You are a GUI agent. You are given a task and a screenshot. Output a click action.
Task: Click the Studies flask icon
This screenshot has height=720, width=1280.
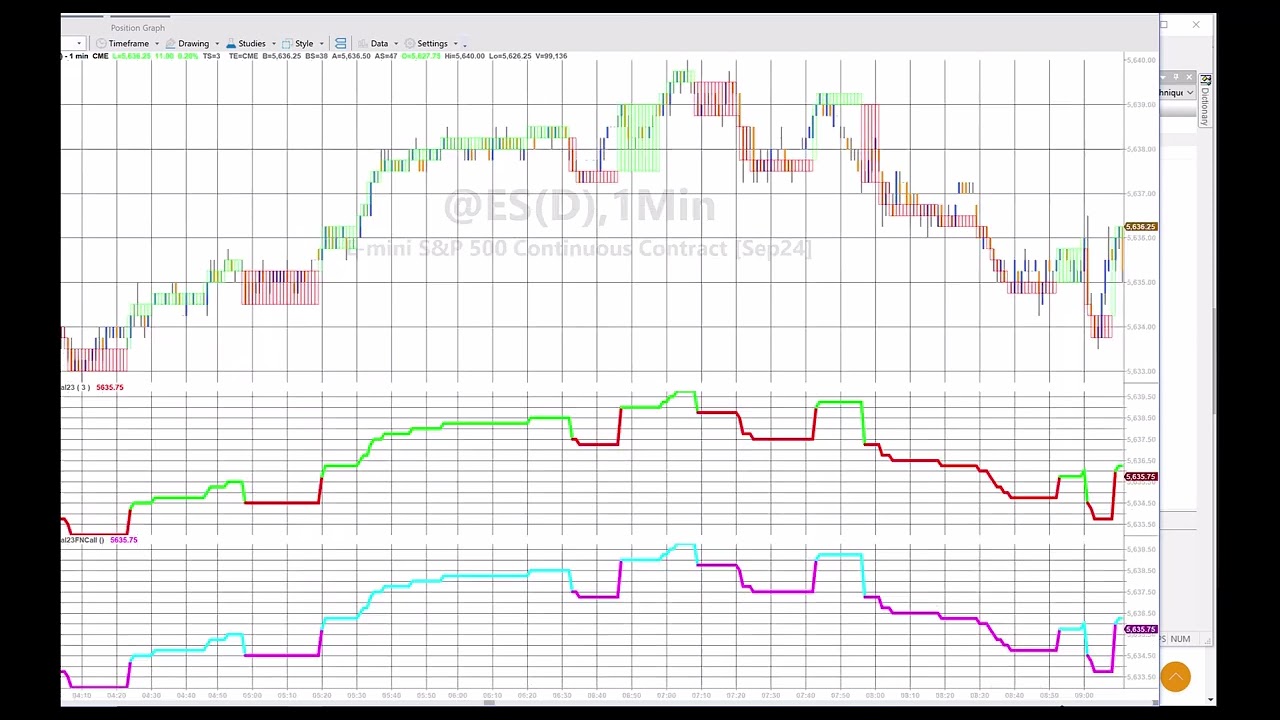[232, 43]
